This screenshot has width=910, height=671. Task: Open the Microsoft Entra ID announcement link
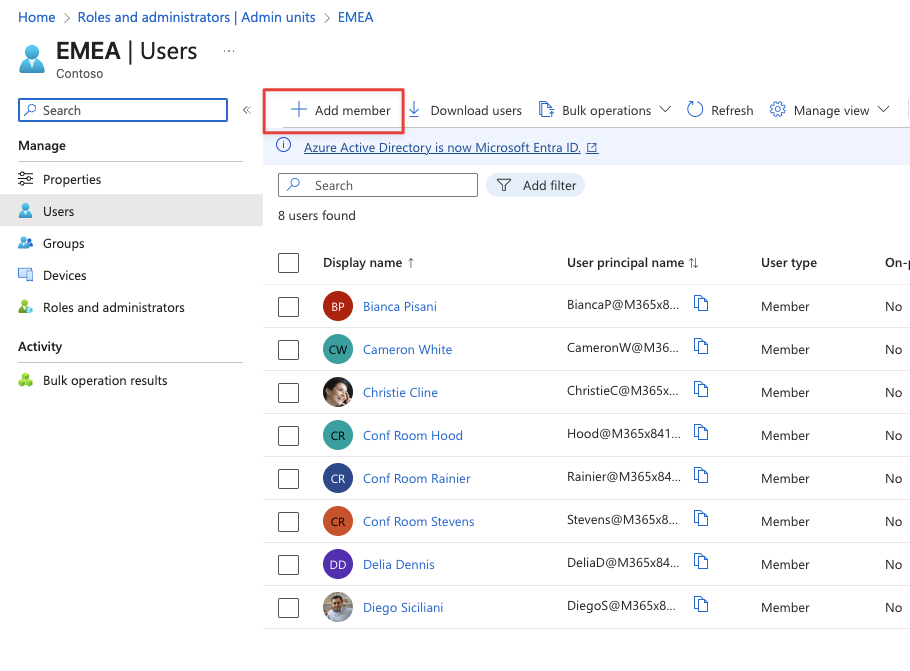coord(442,147)
